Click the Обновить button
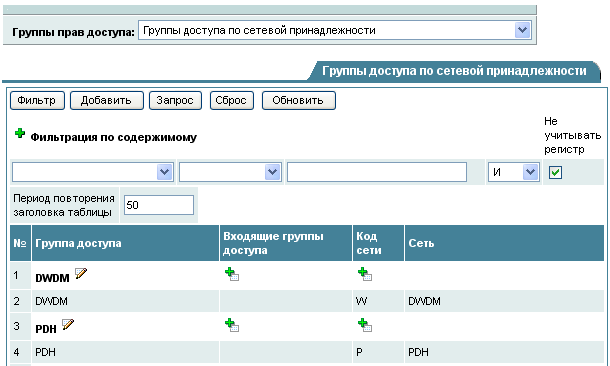Image resolution: width=610 pixels, height=366 pixels. (x=298, y=100)
